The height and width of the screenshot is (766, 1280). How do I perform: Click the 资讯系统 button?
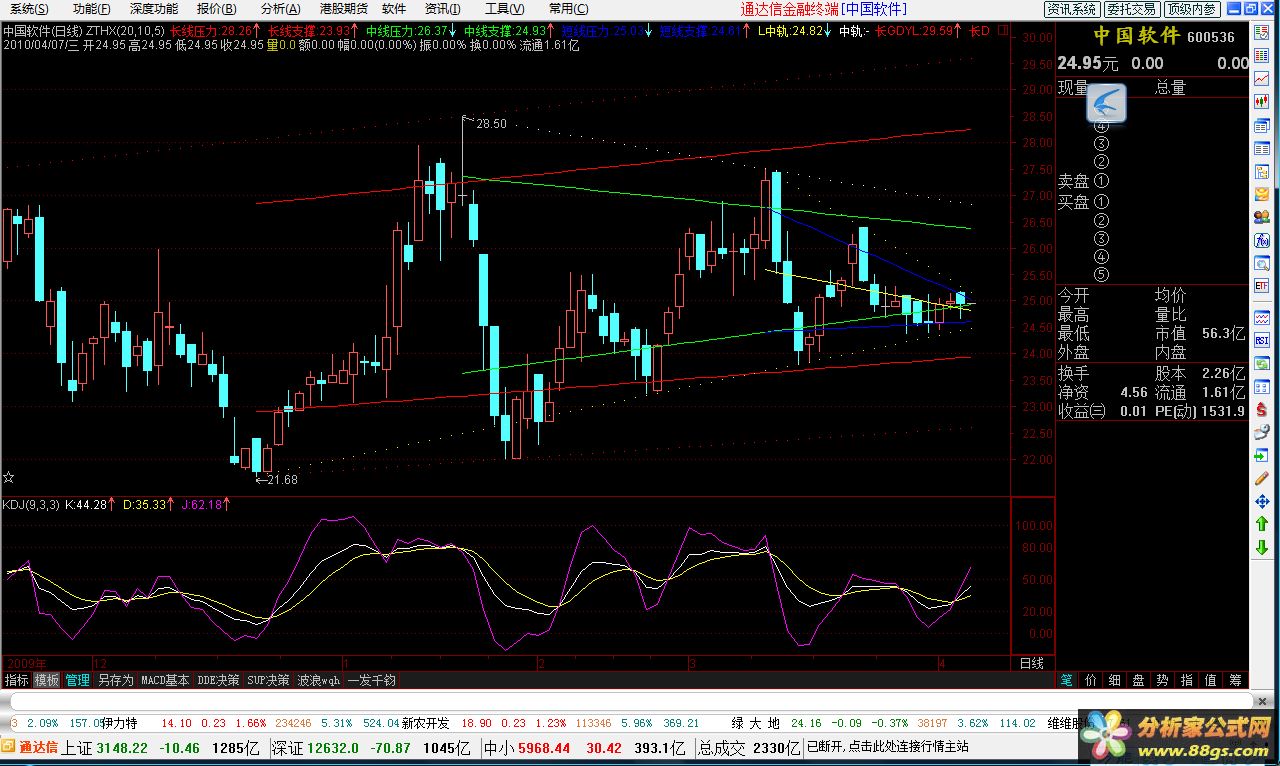[1071, 9]
